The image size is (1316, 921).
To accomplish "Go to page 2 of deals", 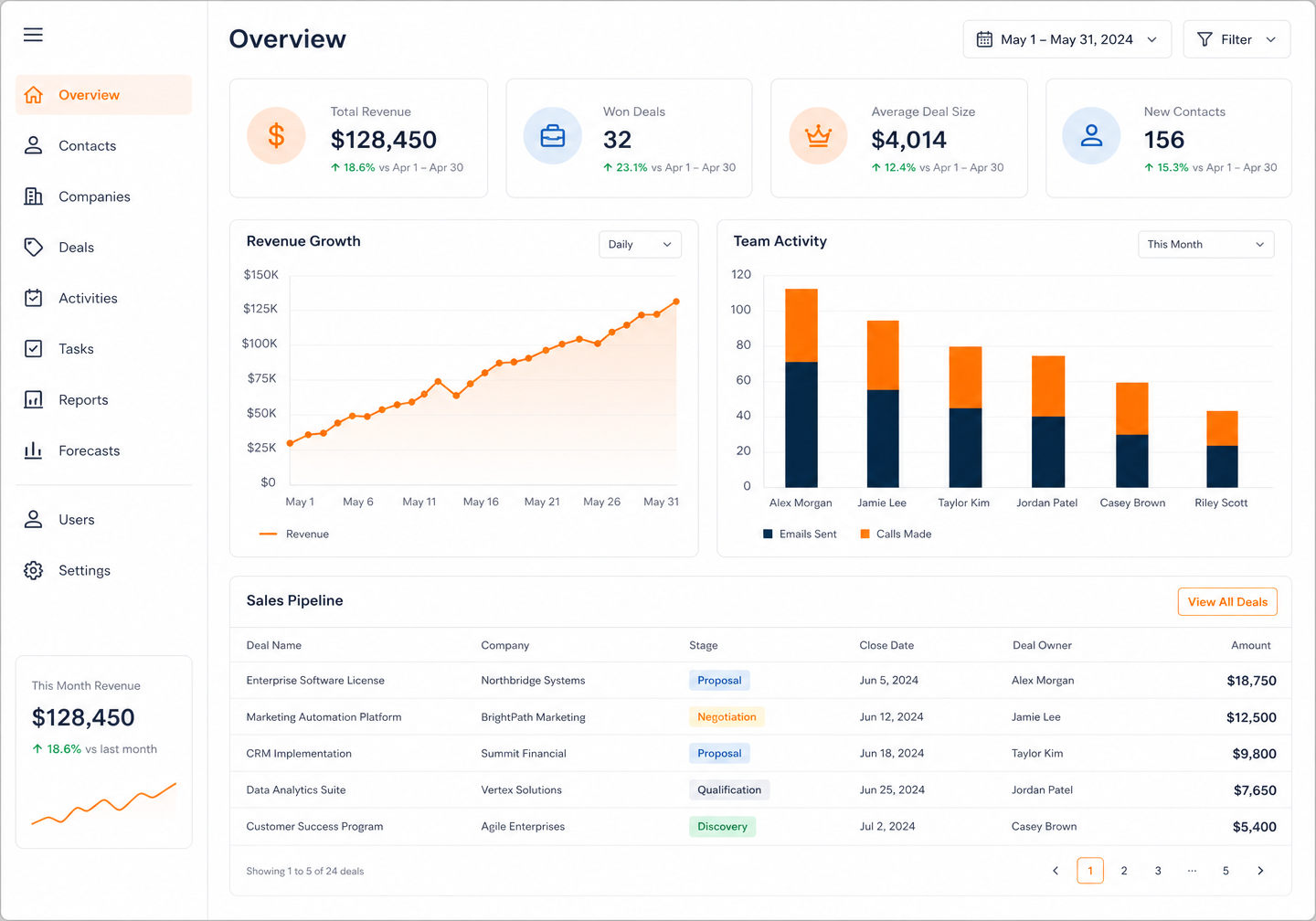I will 1124,871.
